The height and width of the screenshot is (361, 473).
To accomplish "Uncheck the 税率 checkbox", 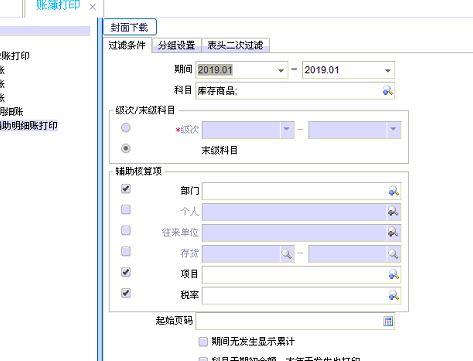I will click(x=126, y=293).
